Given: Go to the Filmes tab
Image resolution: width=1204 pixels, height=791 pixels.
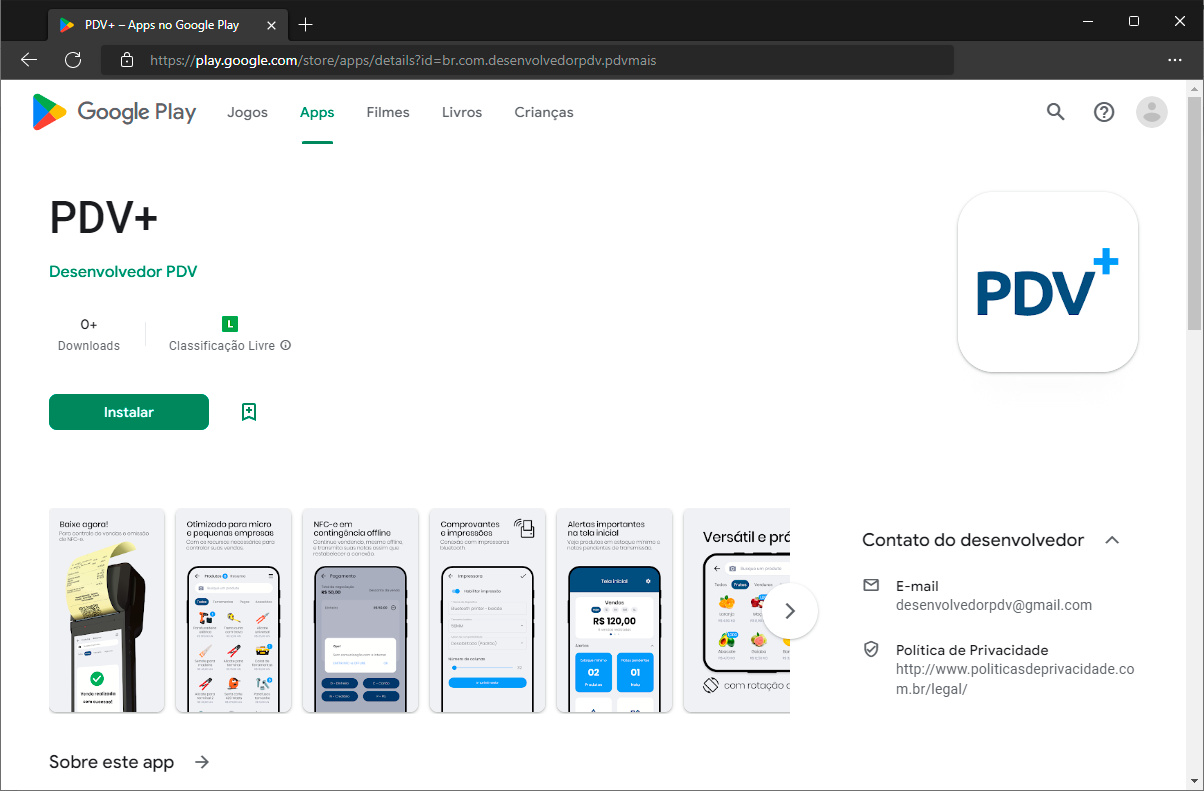Looking at the screenshot, I should click(x=388, y=112).
